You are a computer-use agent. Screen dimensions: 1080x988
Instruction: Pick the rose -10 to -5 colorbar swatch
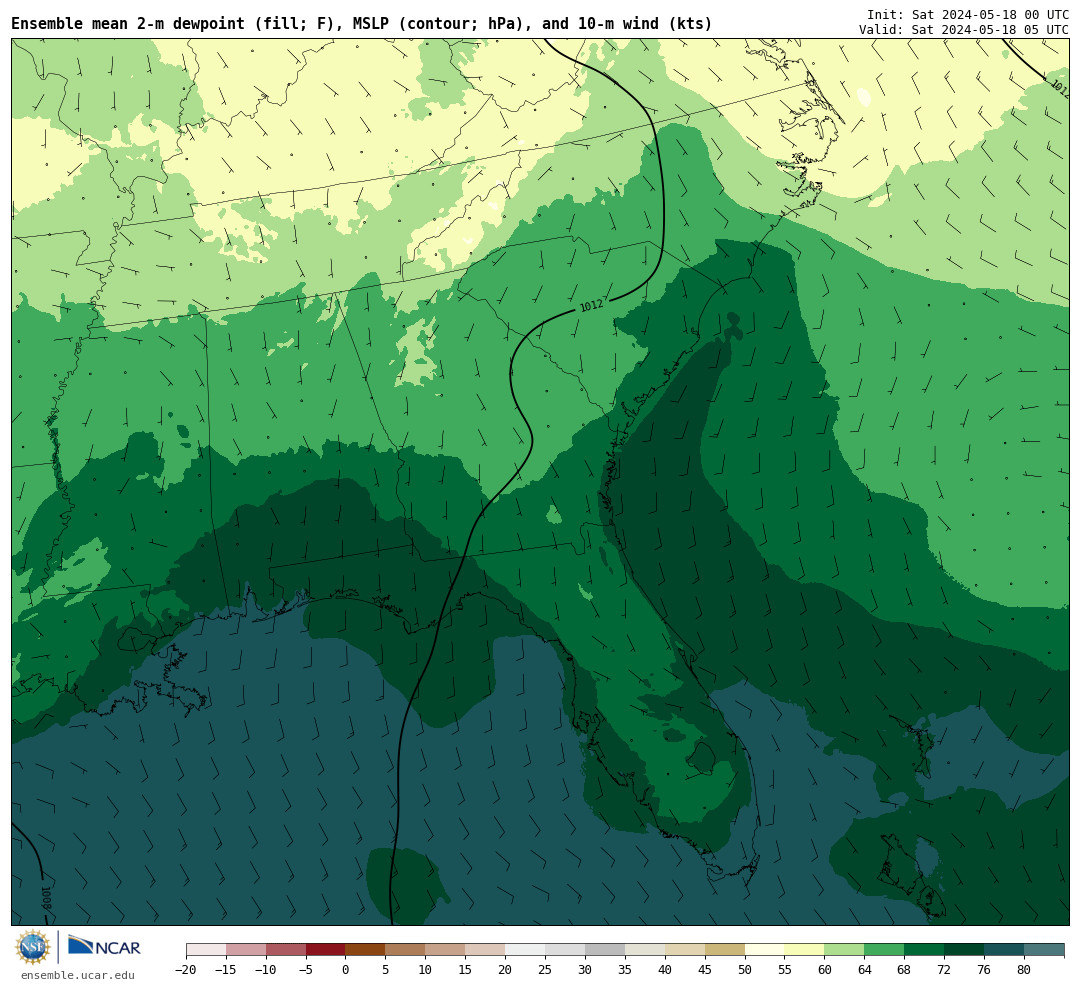click(x=286, y=950)
